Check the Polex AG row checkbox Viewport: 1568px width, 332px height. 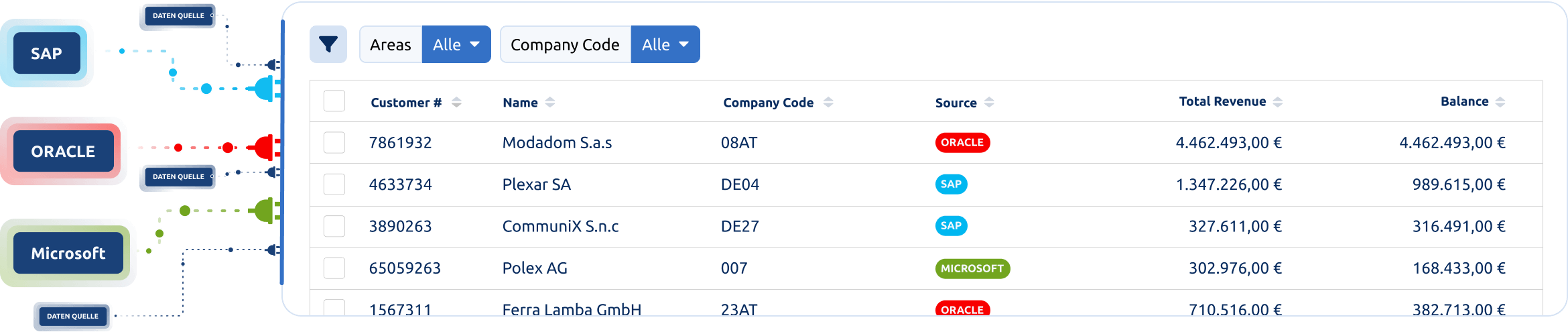334,268
